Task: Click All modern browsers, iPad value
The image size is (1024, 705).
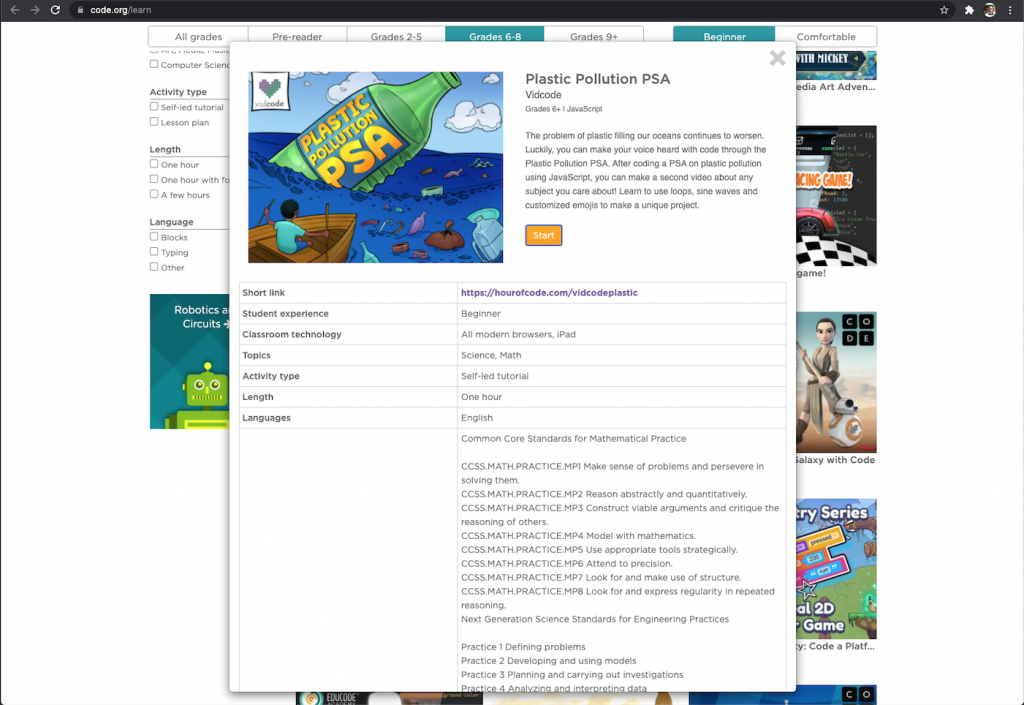Action: point(518,334)
